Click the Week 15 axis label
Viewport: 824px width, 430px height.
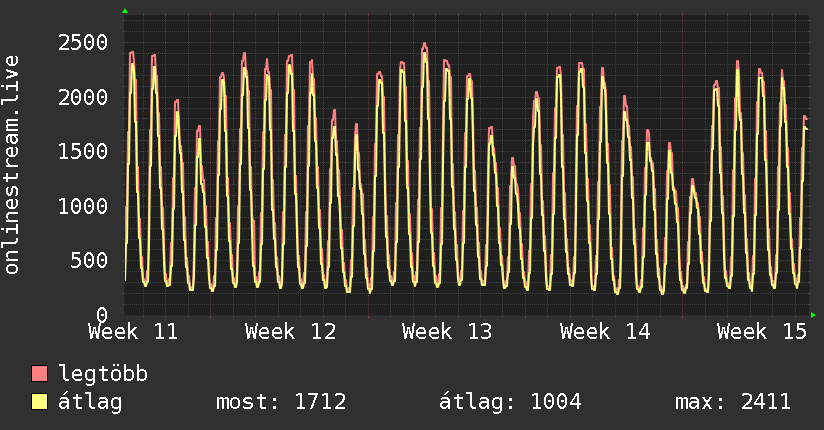coord(762,332)
